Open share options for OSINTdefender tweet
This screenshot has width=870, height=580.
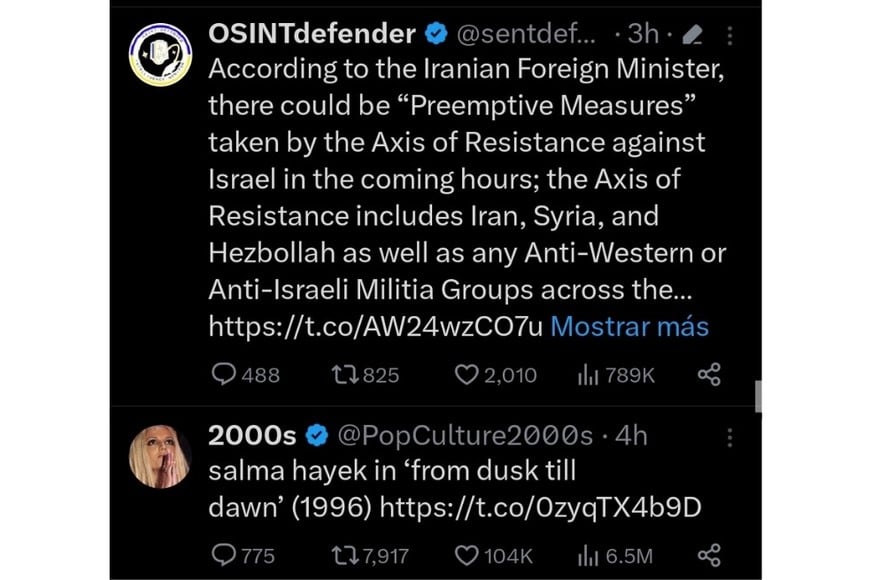(708, 375)
